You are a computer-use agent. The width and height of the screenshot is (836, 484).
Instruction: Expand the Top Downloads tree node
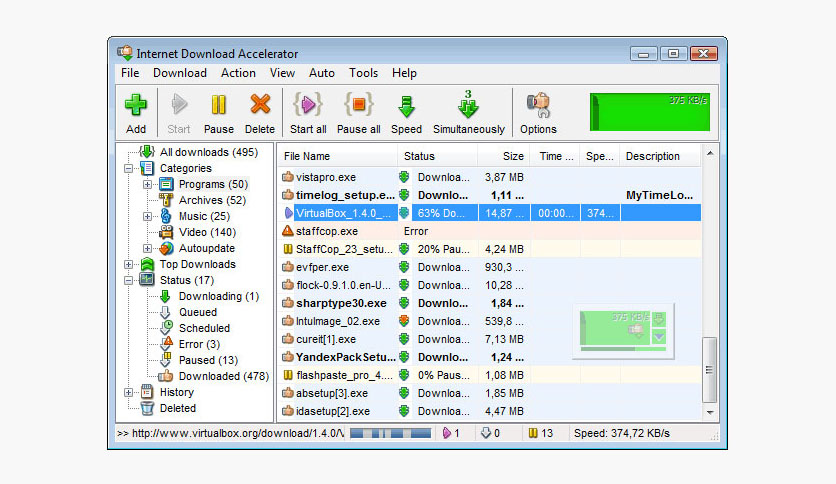click(x=129, y=265)
